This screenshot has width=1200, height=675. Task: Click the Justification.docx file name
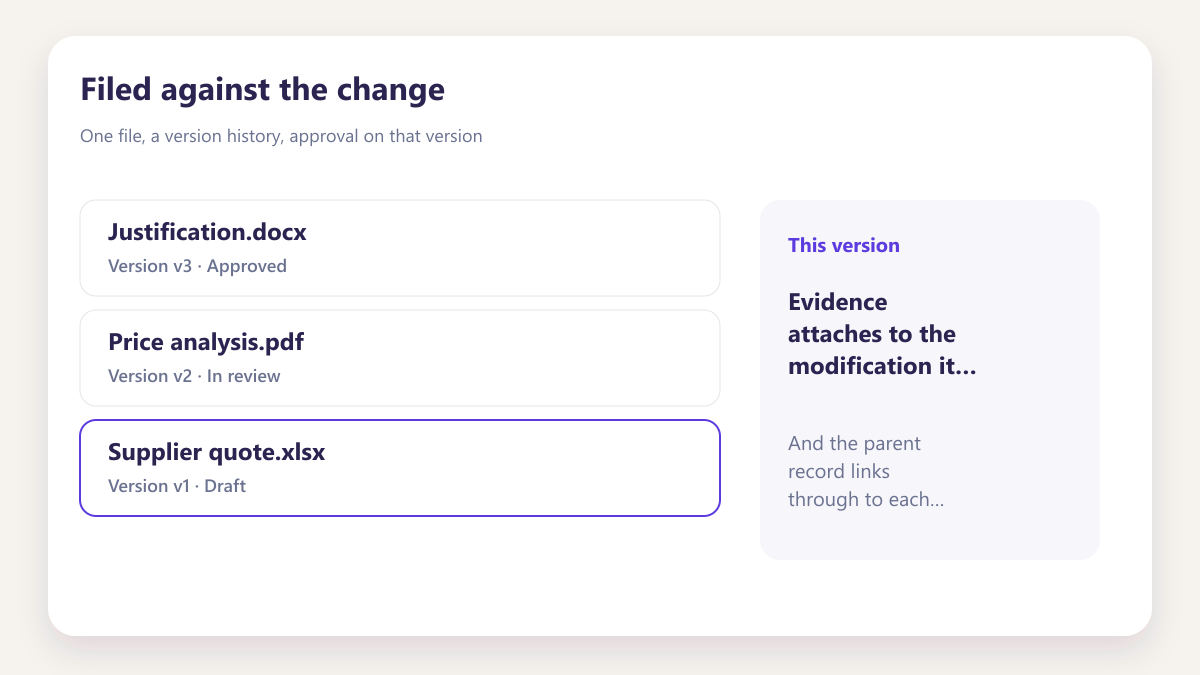pyautogui.click(x=207, y=233)
